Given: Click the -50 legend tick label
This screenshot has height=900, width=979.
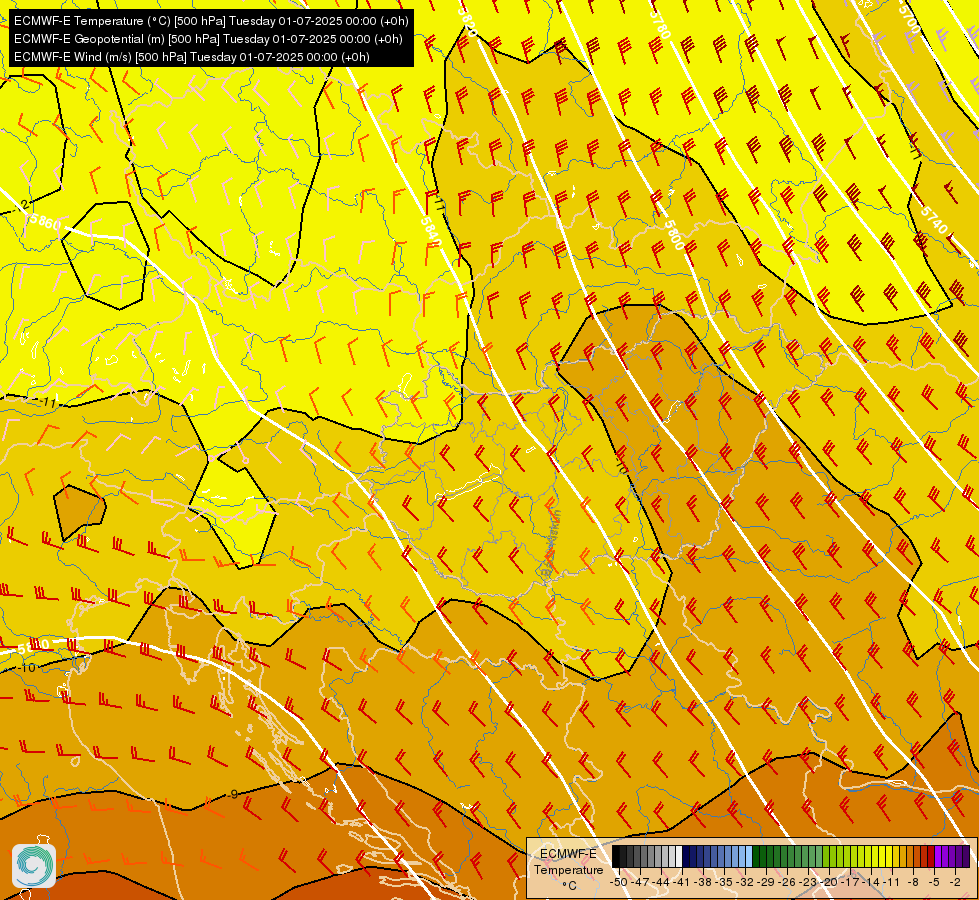Looking at the screenshot, I should [x=619, y=882].
